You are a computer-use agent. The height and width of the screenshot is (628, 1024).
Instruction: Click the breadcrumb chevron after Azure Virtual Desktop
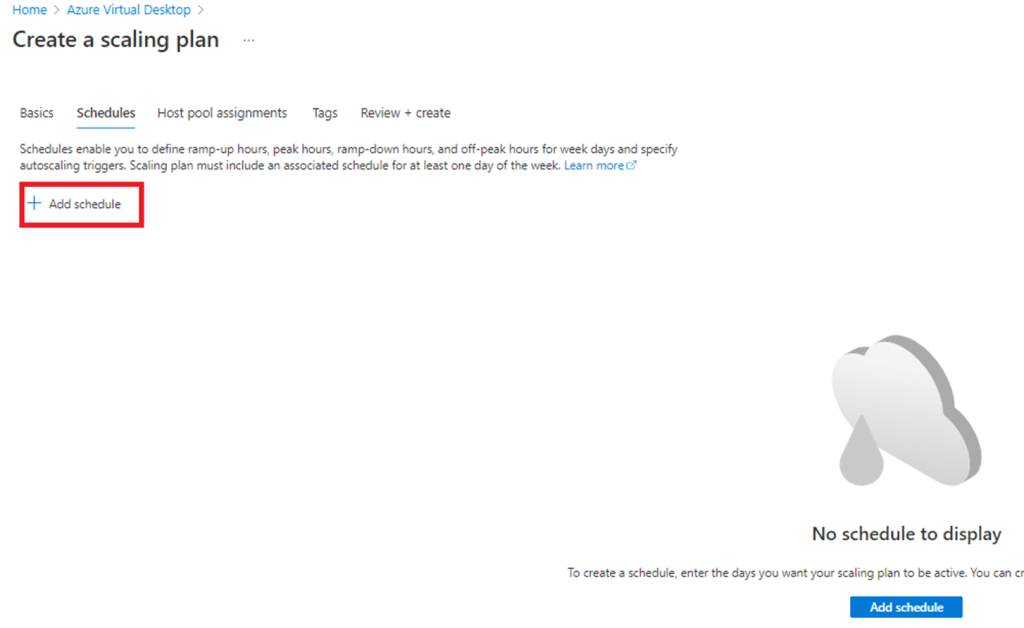coord(201,10)
